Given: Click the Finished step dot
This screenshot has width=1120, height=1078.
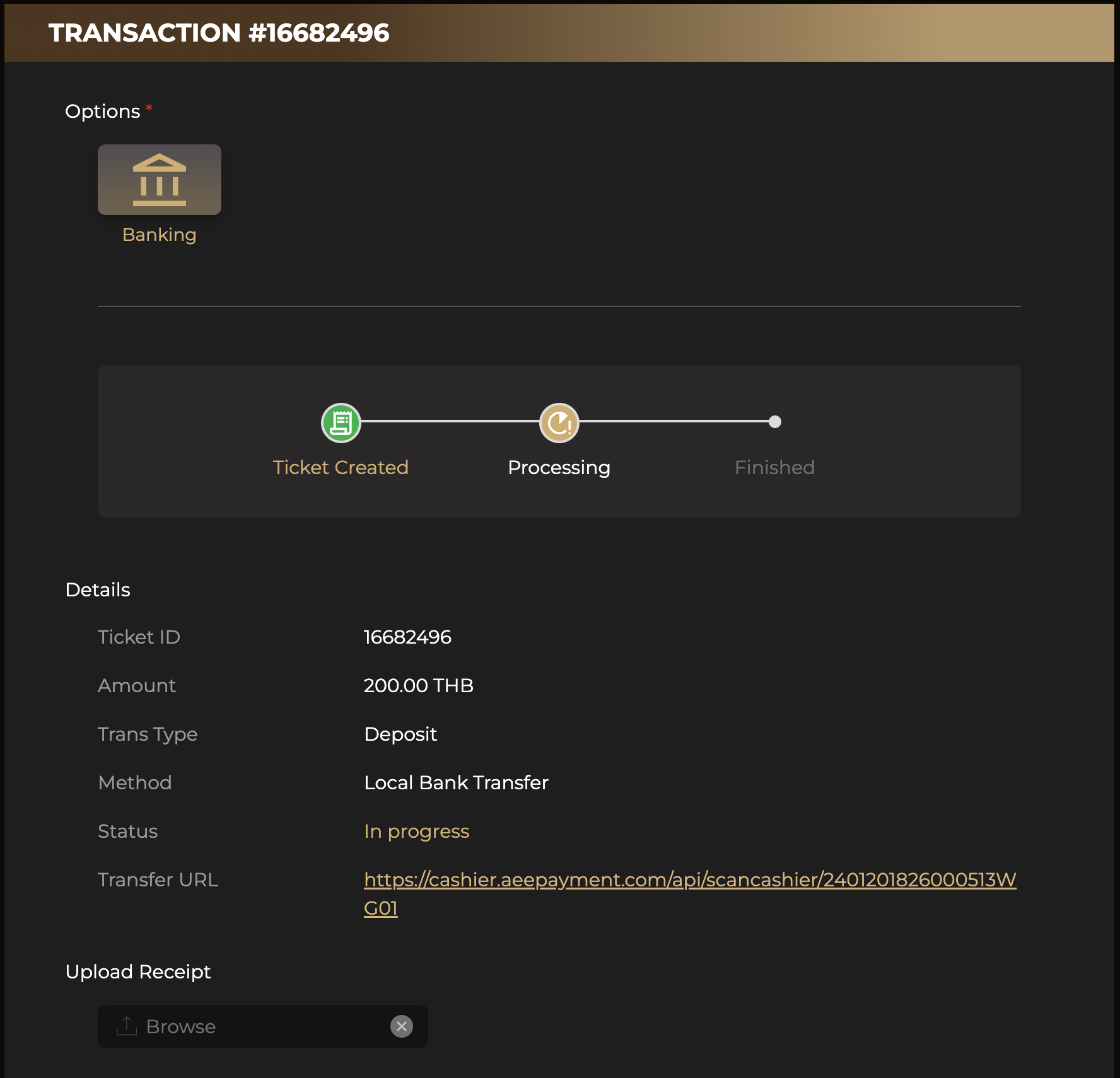Looking at the screenshot, I should pyautogui.click(x=775, y=422).
